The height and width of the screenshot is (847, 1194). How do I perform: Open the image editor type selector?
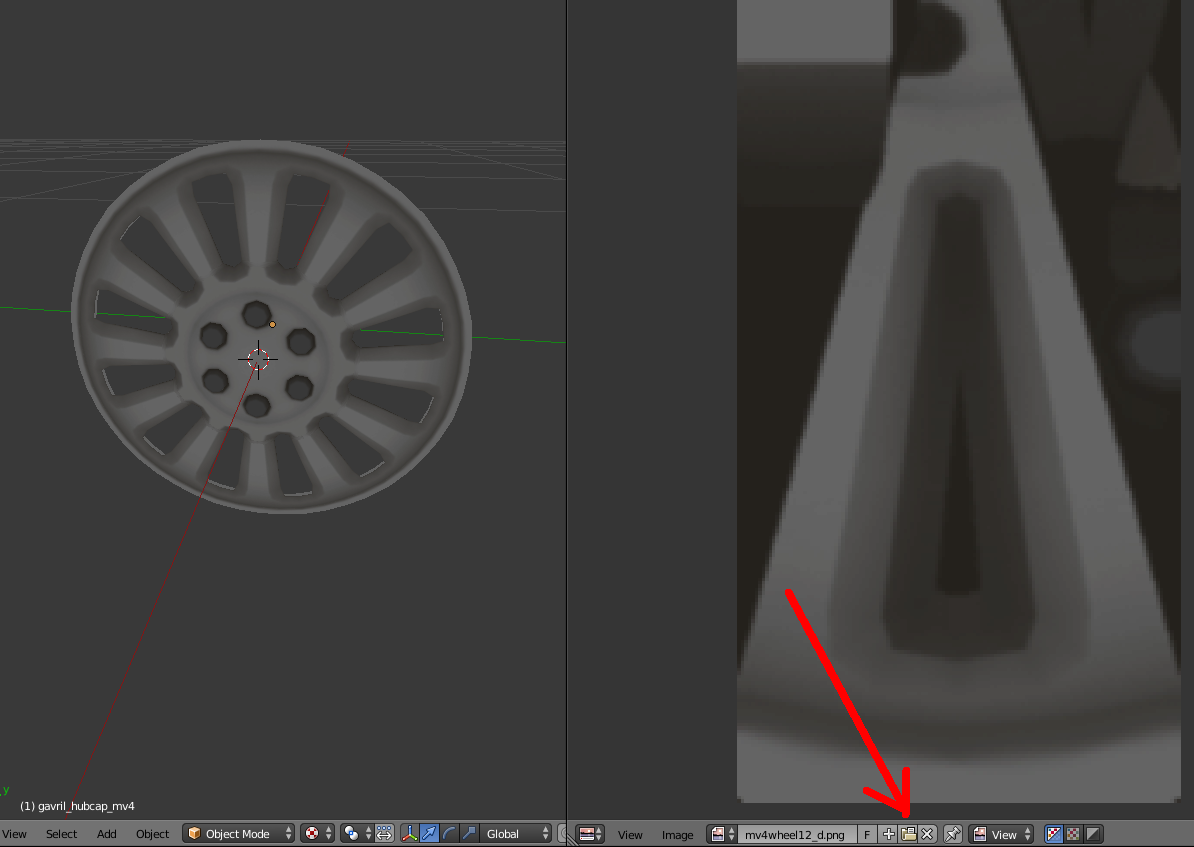click(590, 834)
